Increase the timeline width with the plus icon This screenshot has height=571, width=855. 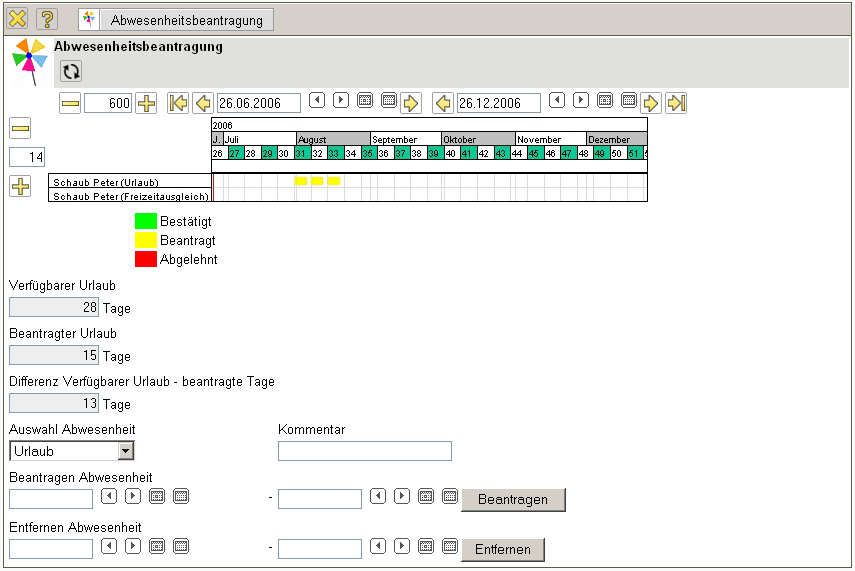tap(147, 103)
